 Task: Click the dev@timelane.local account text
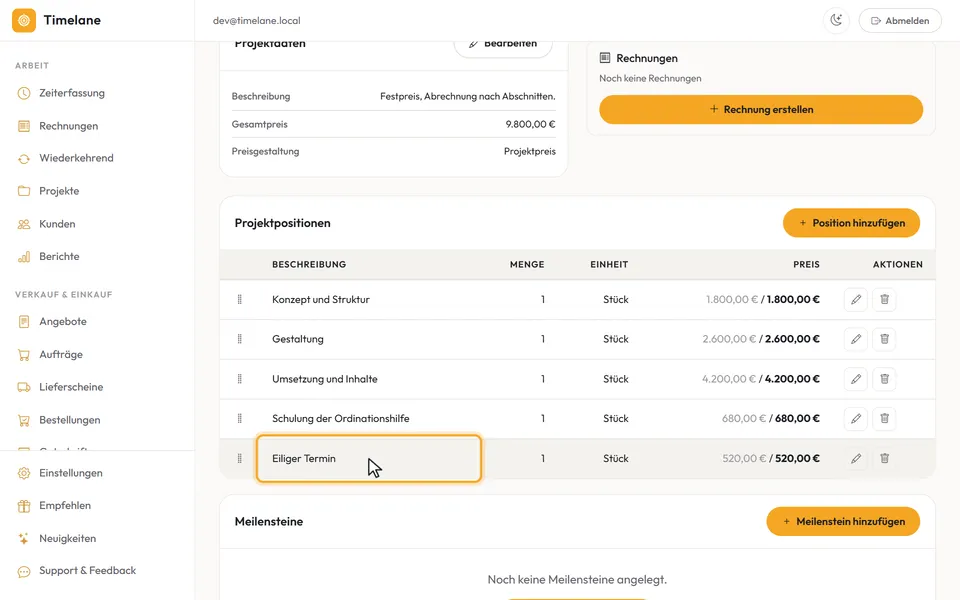(x=257, y=21)
